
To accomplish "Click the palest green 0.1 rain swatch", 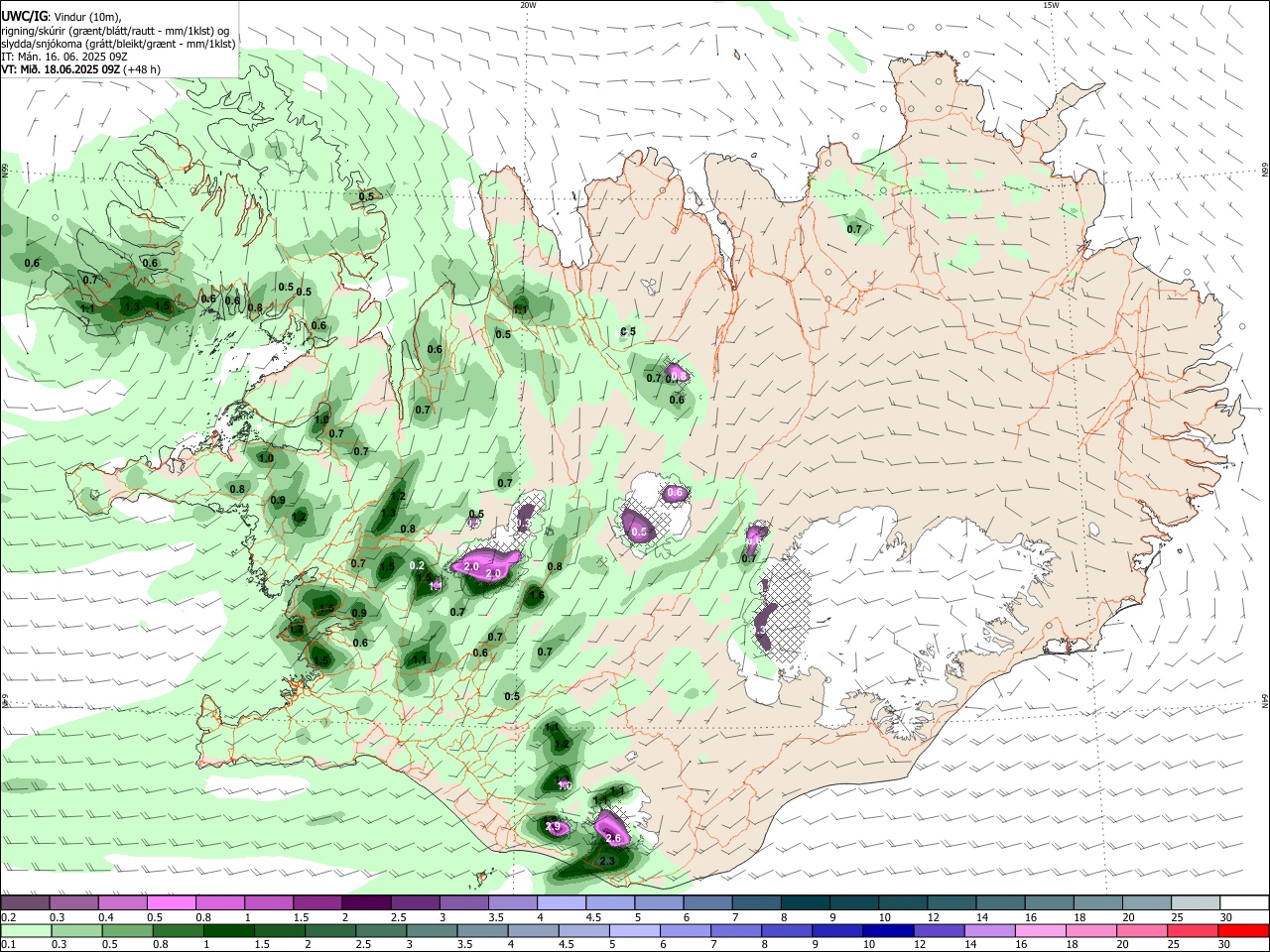I will click(x=26, y=930).
